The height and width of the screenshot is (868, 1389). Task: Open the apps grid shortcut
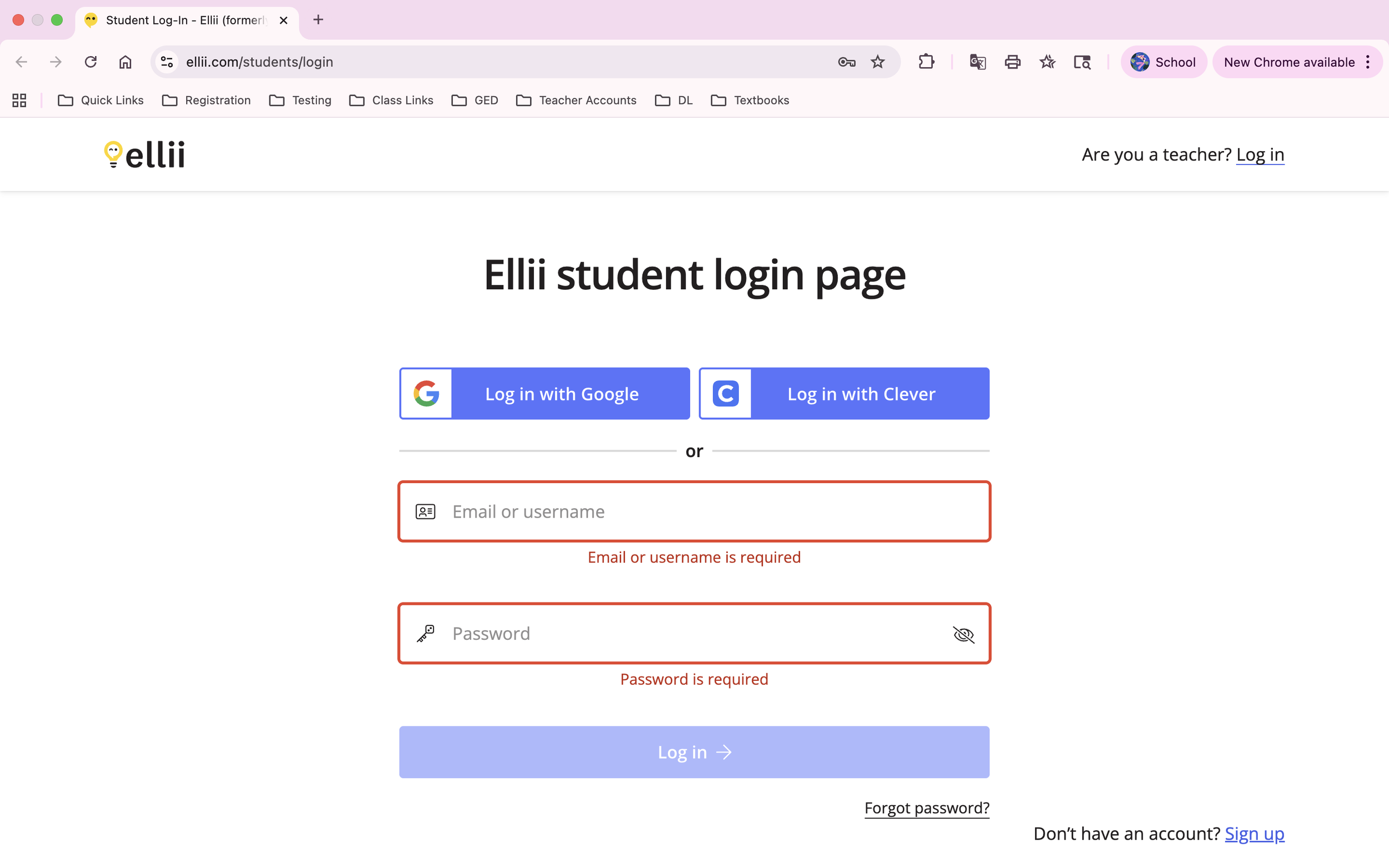click(19, 101)
